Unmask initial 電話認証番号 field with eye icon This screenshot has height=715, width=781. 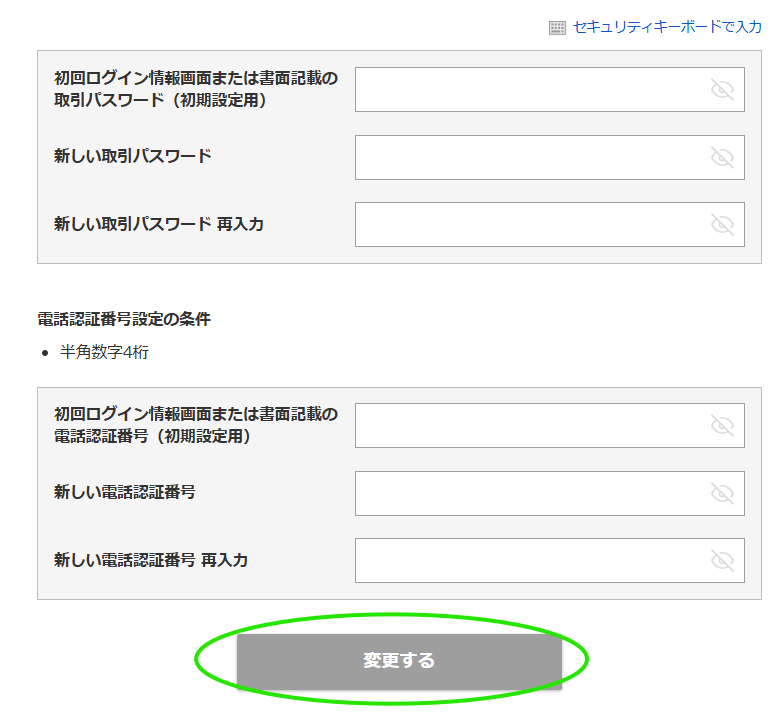click(722, 426)
